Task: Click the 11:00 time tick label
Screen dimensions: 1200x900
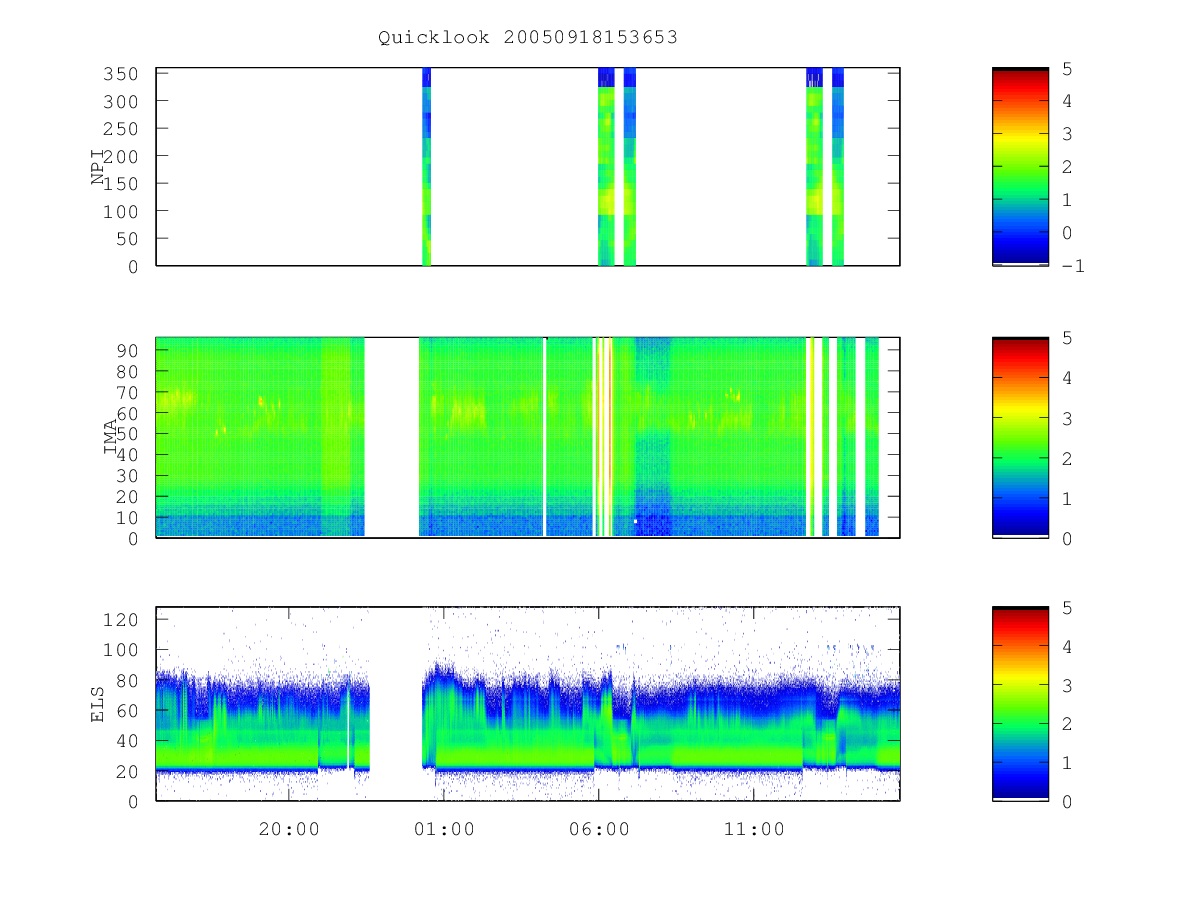Action: tap(753, 829)
